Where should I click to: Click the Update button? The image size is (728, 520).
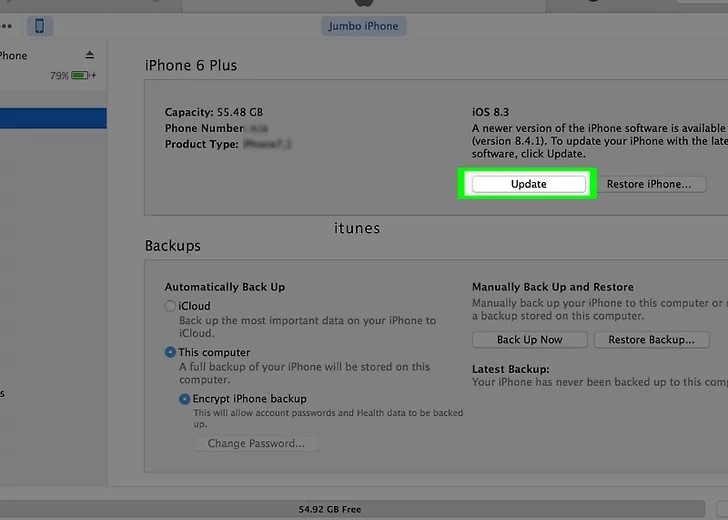[x=528, y=184]
